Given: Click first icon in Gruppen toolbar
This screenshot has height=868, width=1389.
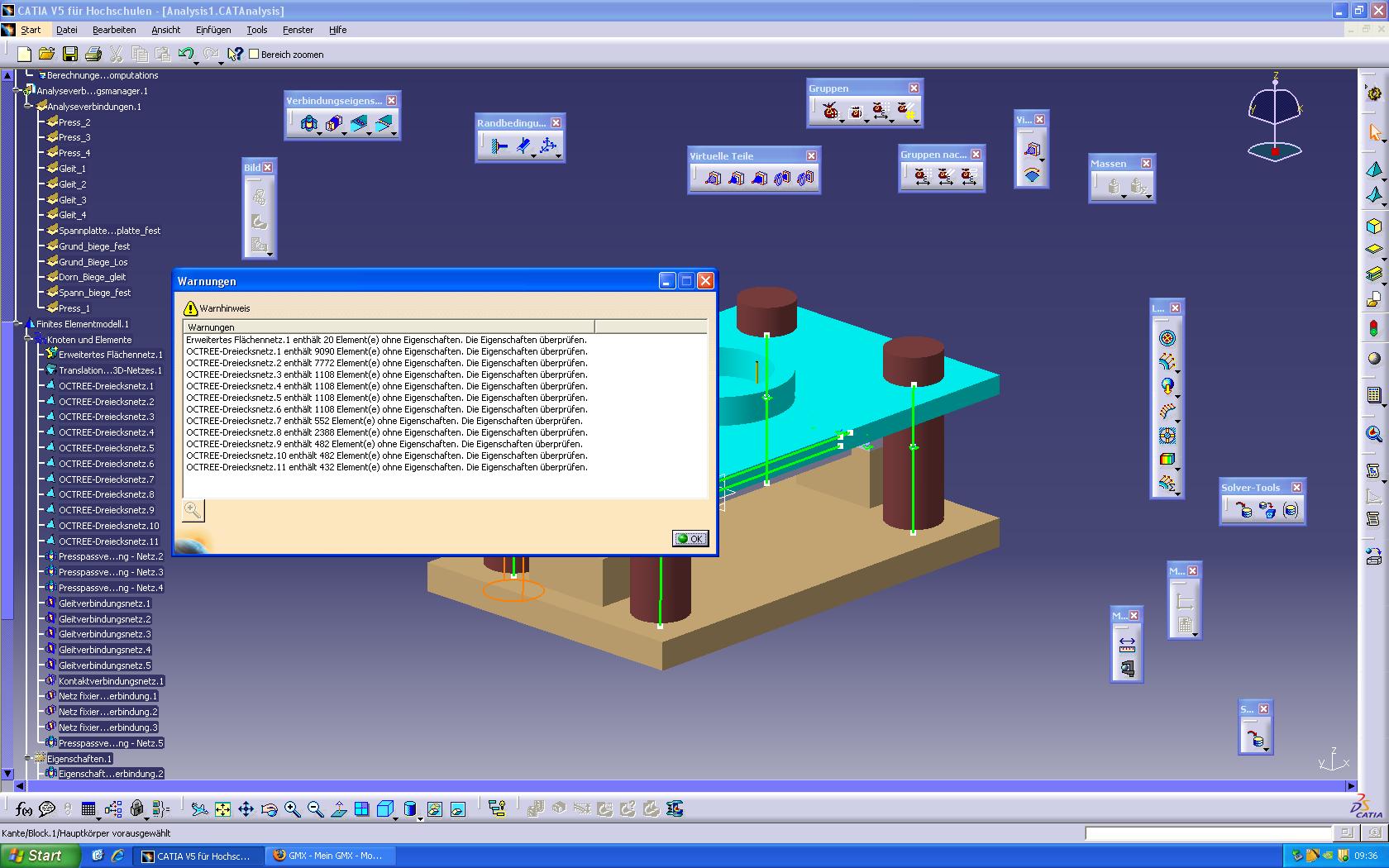Looking at the screenshot, I should 831,111.
